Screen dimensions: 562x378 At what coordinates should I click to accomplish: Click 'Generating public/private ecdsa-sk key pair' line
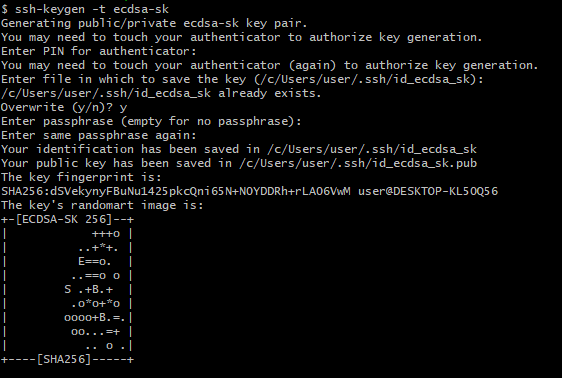coord(154,23)
